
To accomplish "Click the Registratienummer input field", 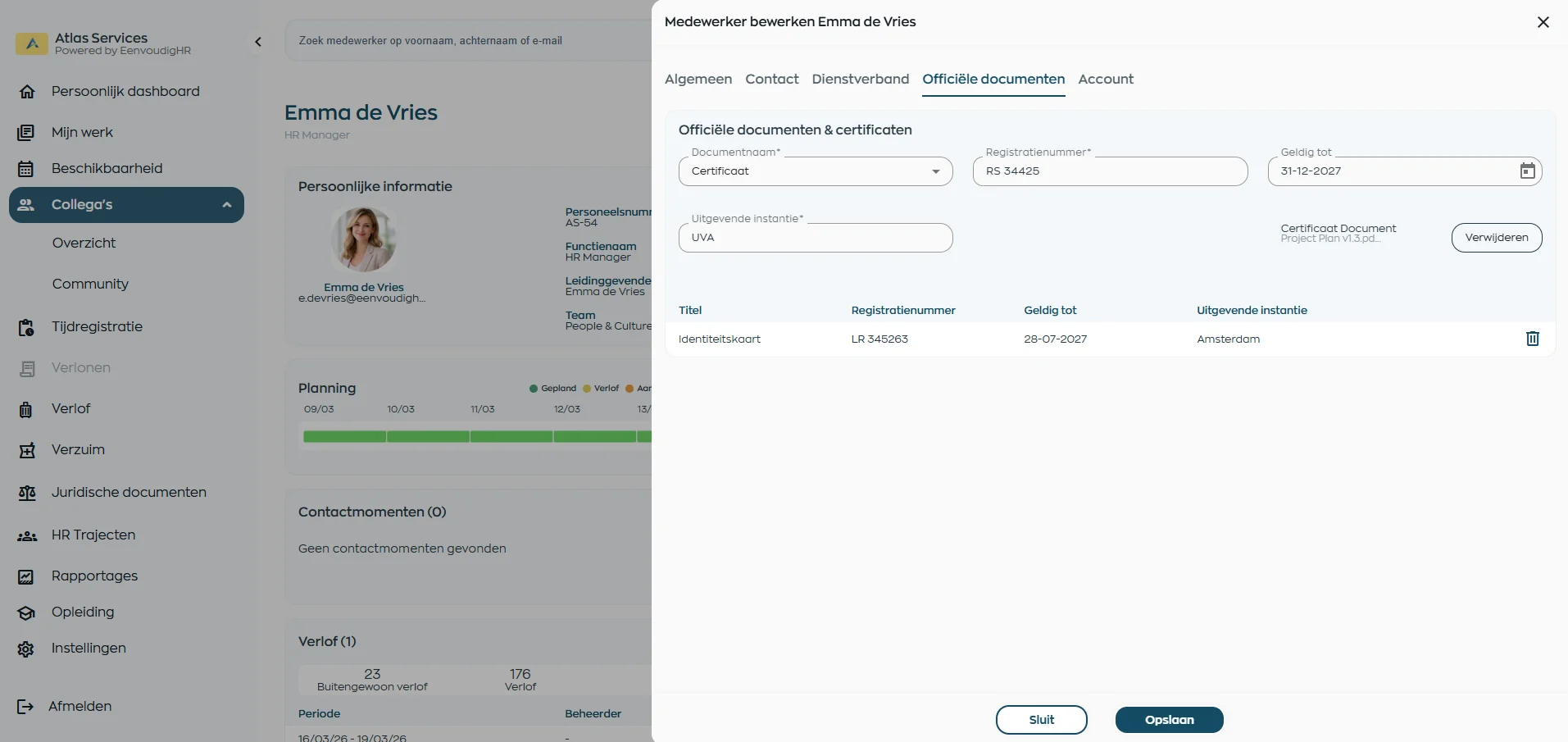I will 1109,171.
